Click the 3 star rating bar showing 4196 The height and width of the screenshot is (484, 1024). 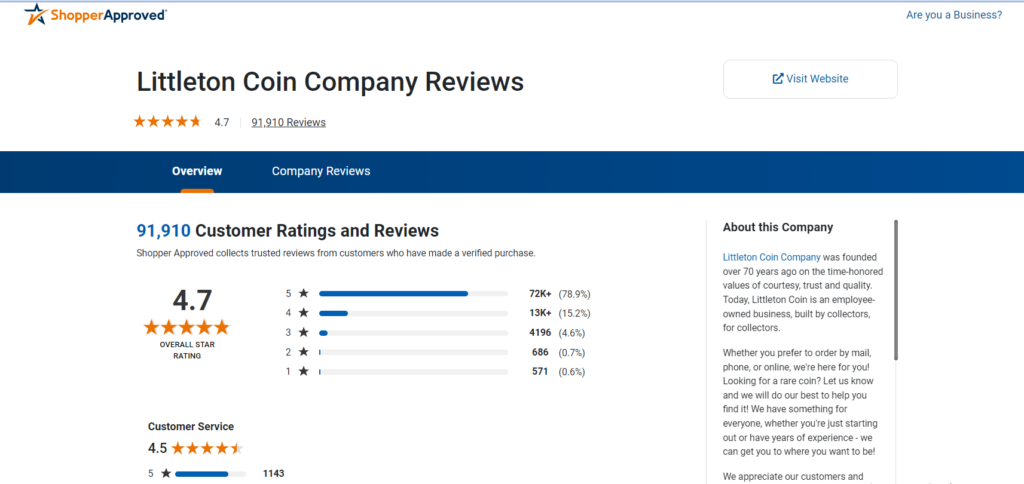point(413,333)
